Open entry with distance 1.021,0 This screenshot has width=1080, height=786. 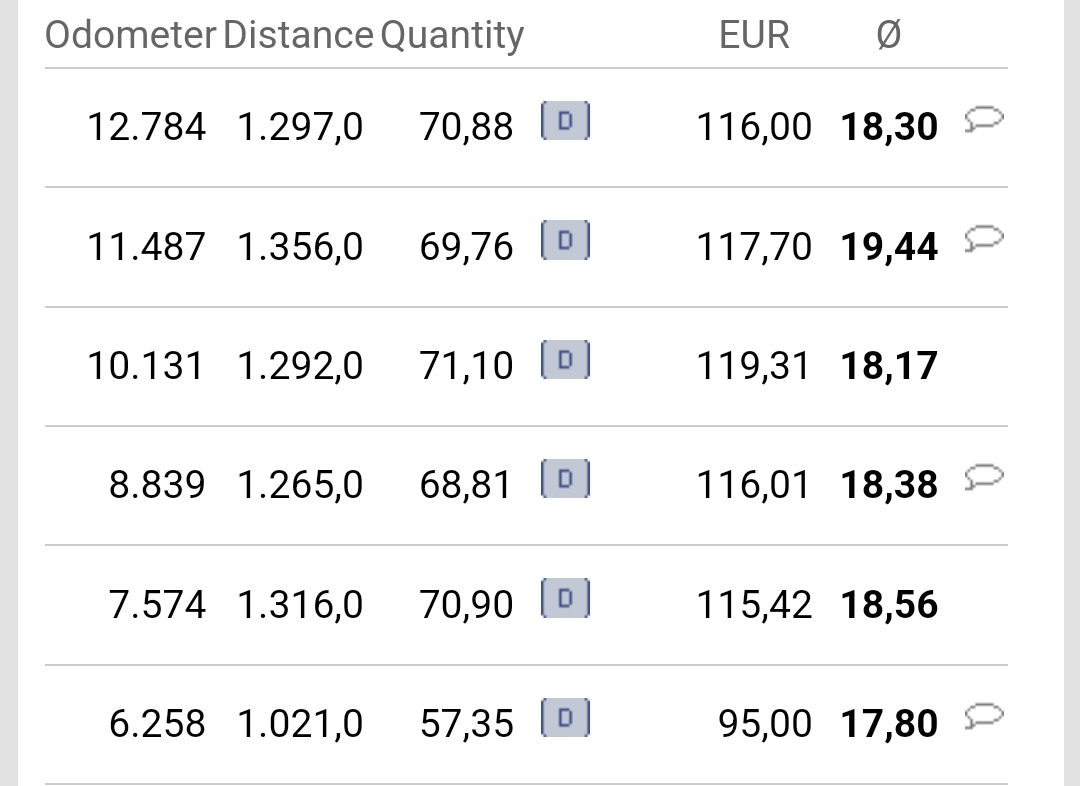(x=526, y=724)
